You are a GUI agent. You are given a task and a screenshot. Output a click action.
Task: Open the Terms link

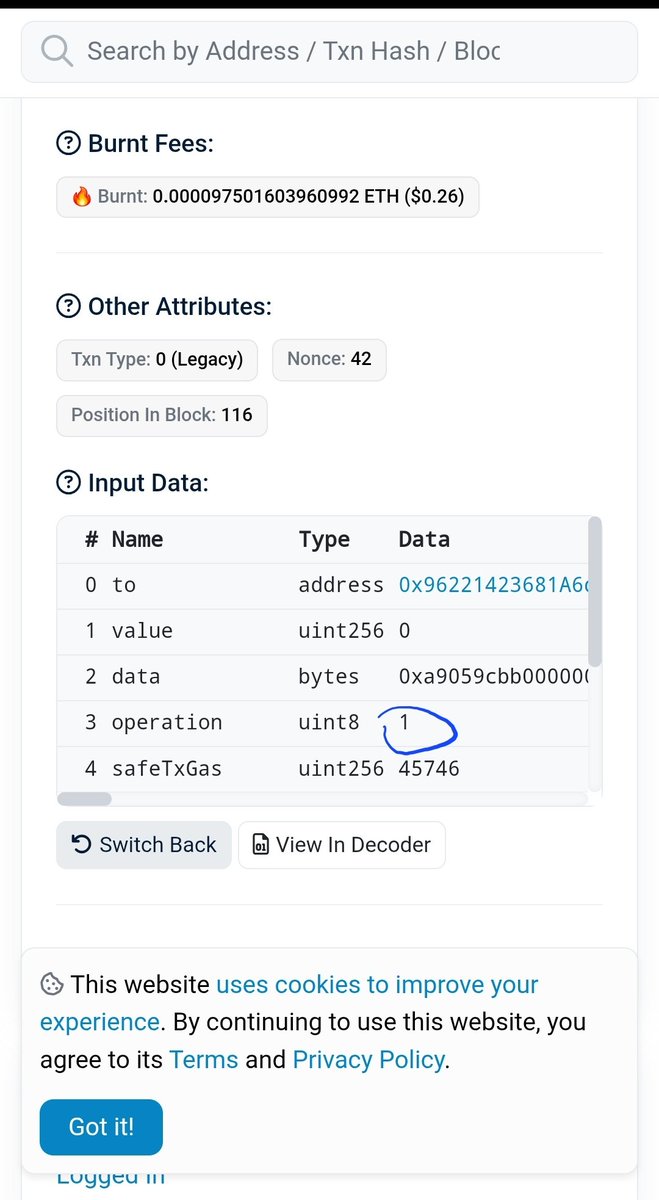(x=203, y=1060)
